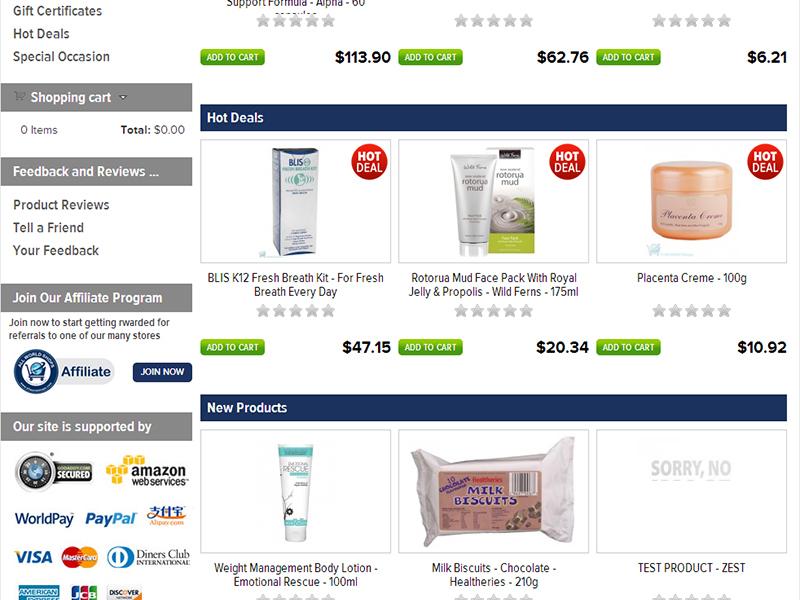Click the GoDaddy Secured seal
Screen dimensions: 800x600
coord(54,472)
